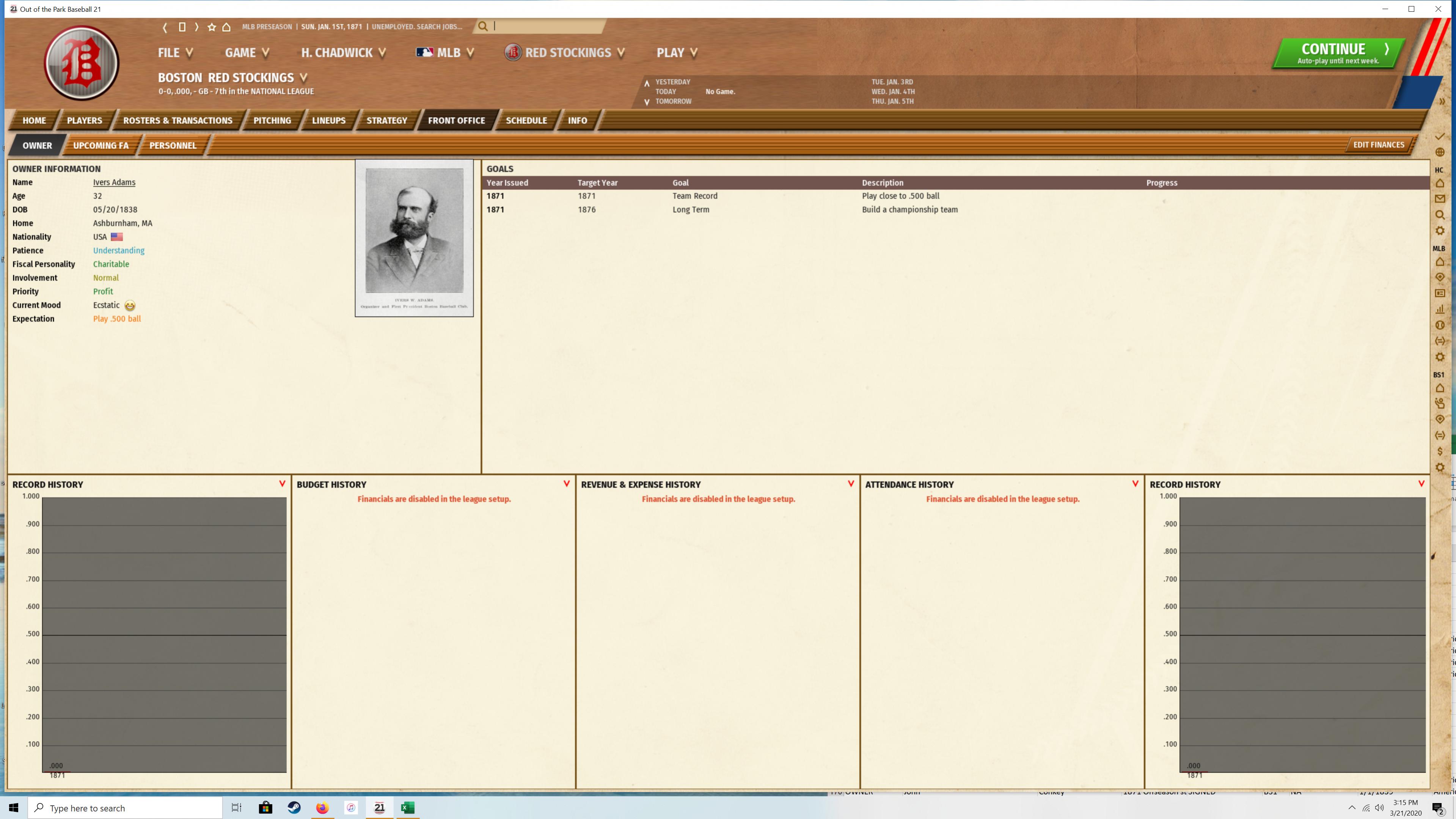
Task: Switch to the Personnel tab
Action: click(x=173, y=145)
